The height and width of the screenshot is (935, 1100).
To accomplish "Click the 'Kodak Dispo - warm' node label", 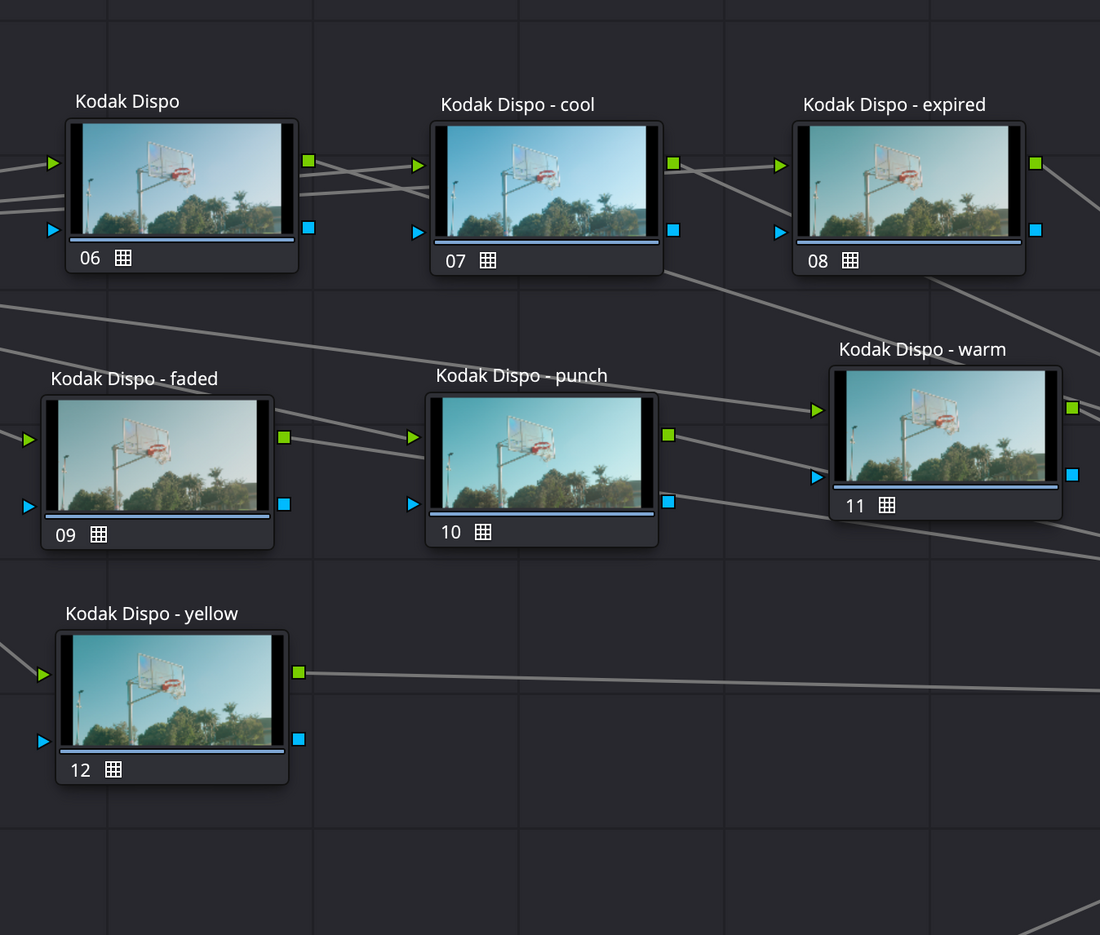I will 923,349.
